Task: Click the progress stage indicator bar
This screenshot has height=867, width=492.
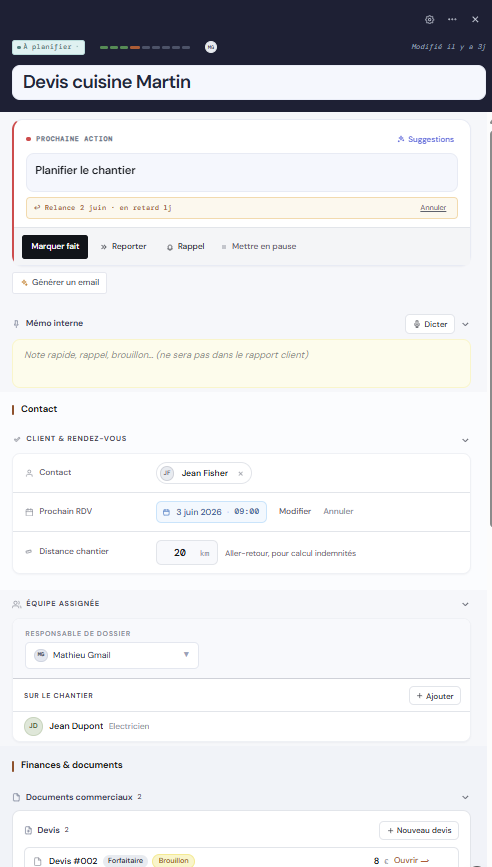Action: click(x=145, y=48)
